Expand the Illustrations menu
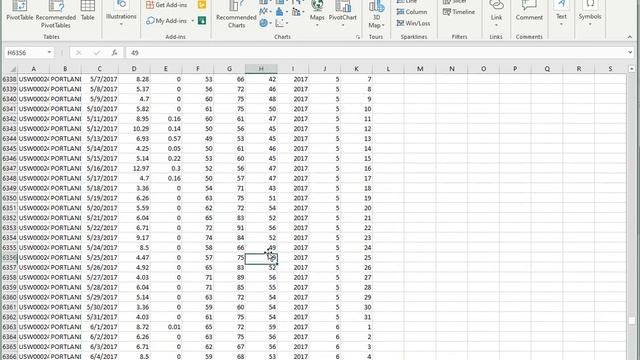The image size is (640, 360). tap(121, 14)
